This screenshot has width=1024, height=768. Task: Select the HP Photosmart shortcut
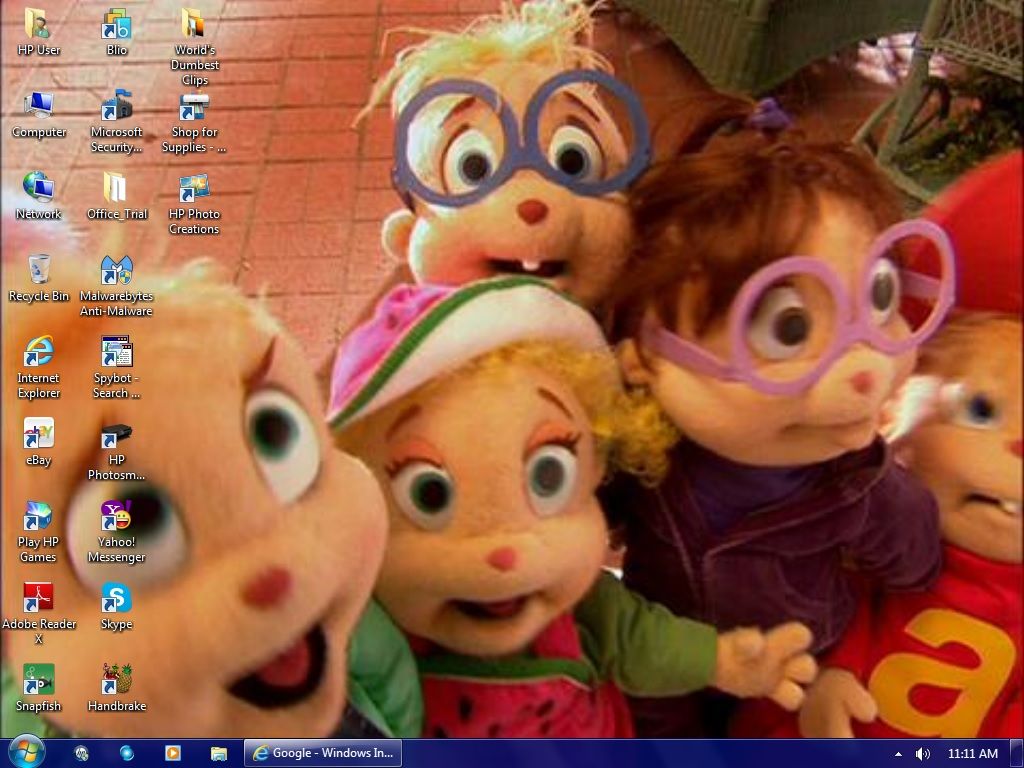coord(116,450)
